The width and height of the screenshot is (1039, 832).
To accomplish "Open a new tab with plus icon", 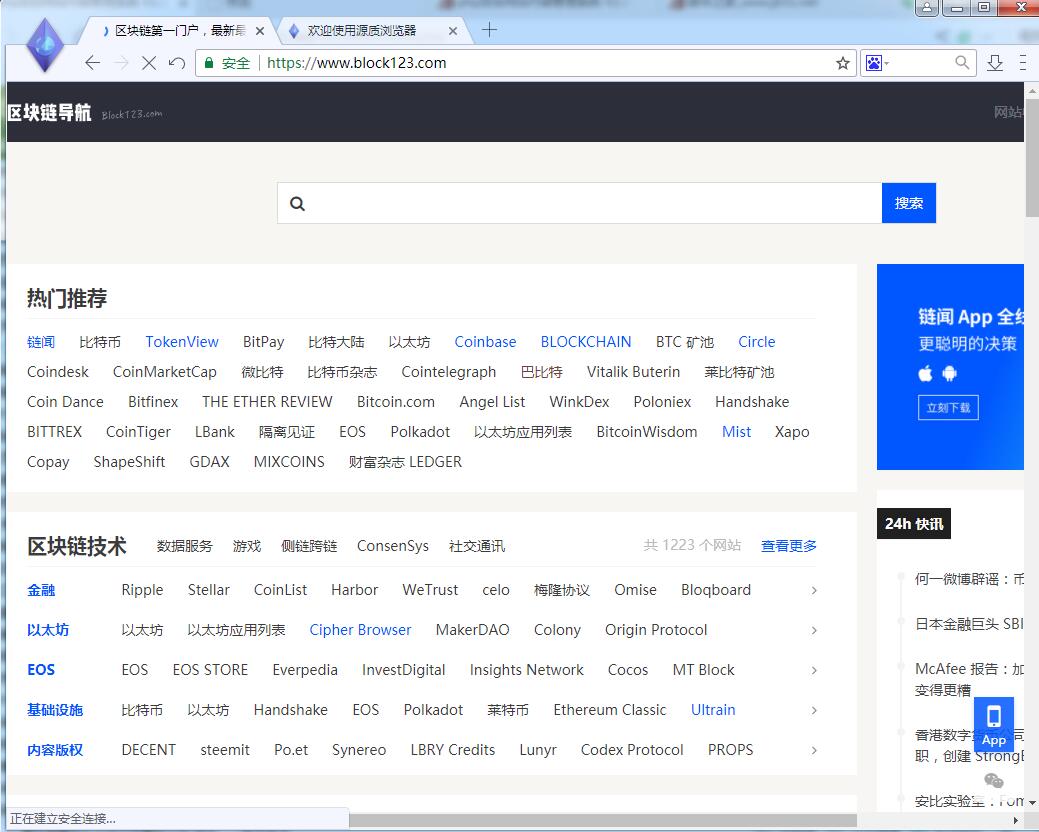I will click(x=489, y=30).
